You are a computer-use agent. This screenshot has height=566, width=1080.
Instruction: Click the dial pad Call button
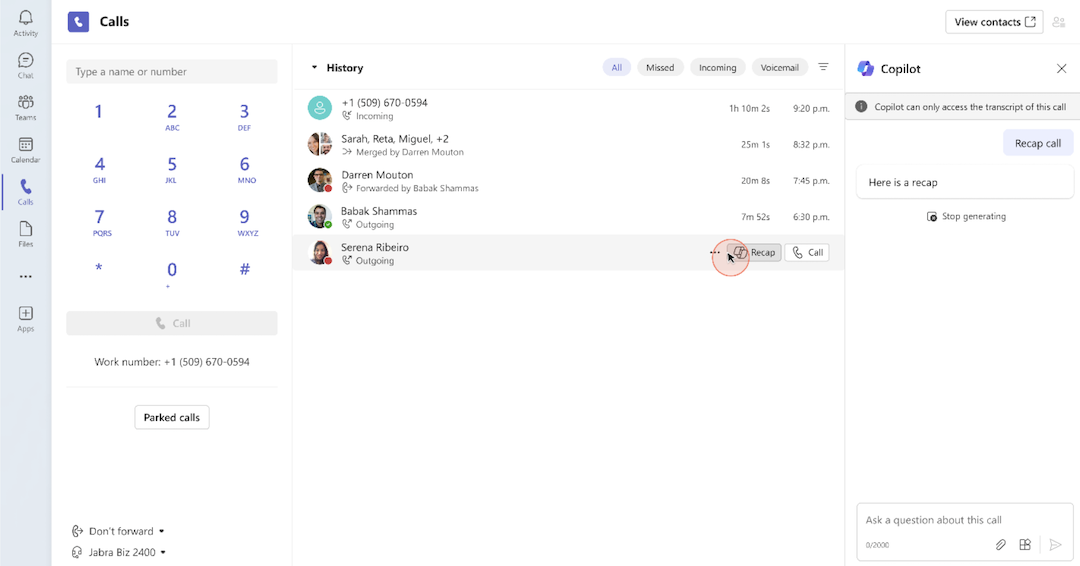coord(172,323)
